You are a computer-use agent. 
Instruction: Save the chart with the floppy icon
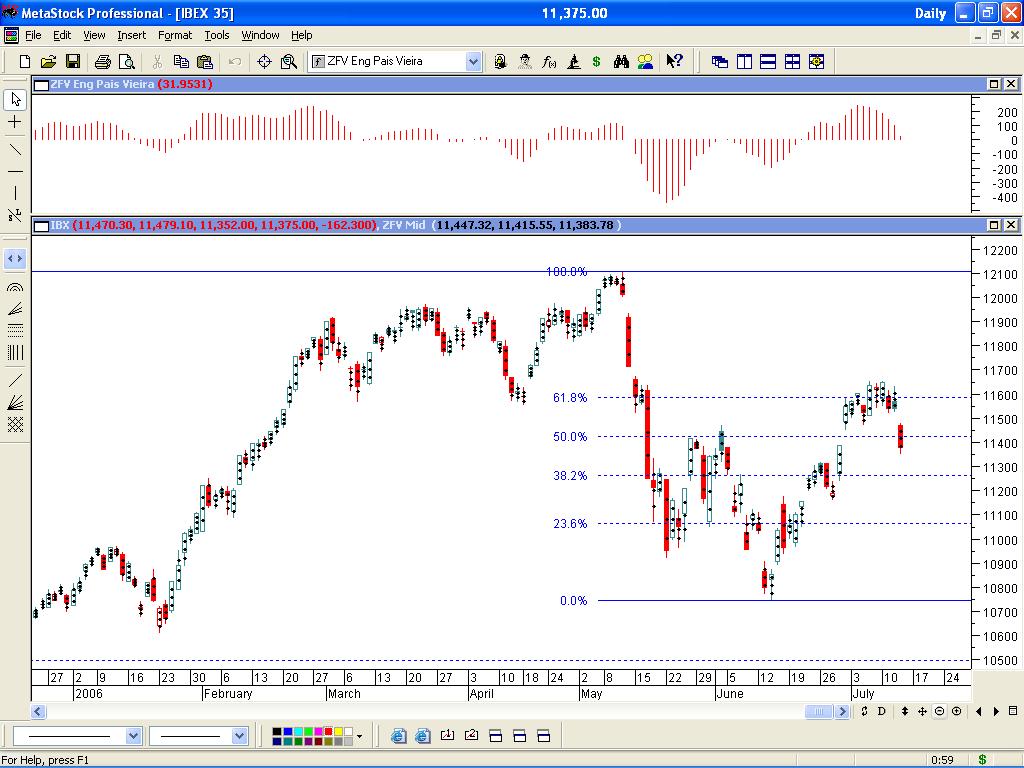72,61
